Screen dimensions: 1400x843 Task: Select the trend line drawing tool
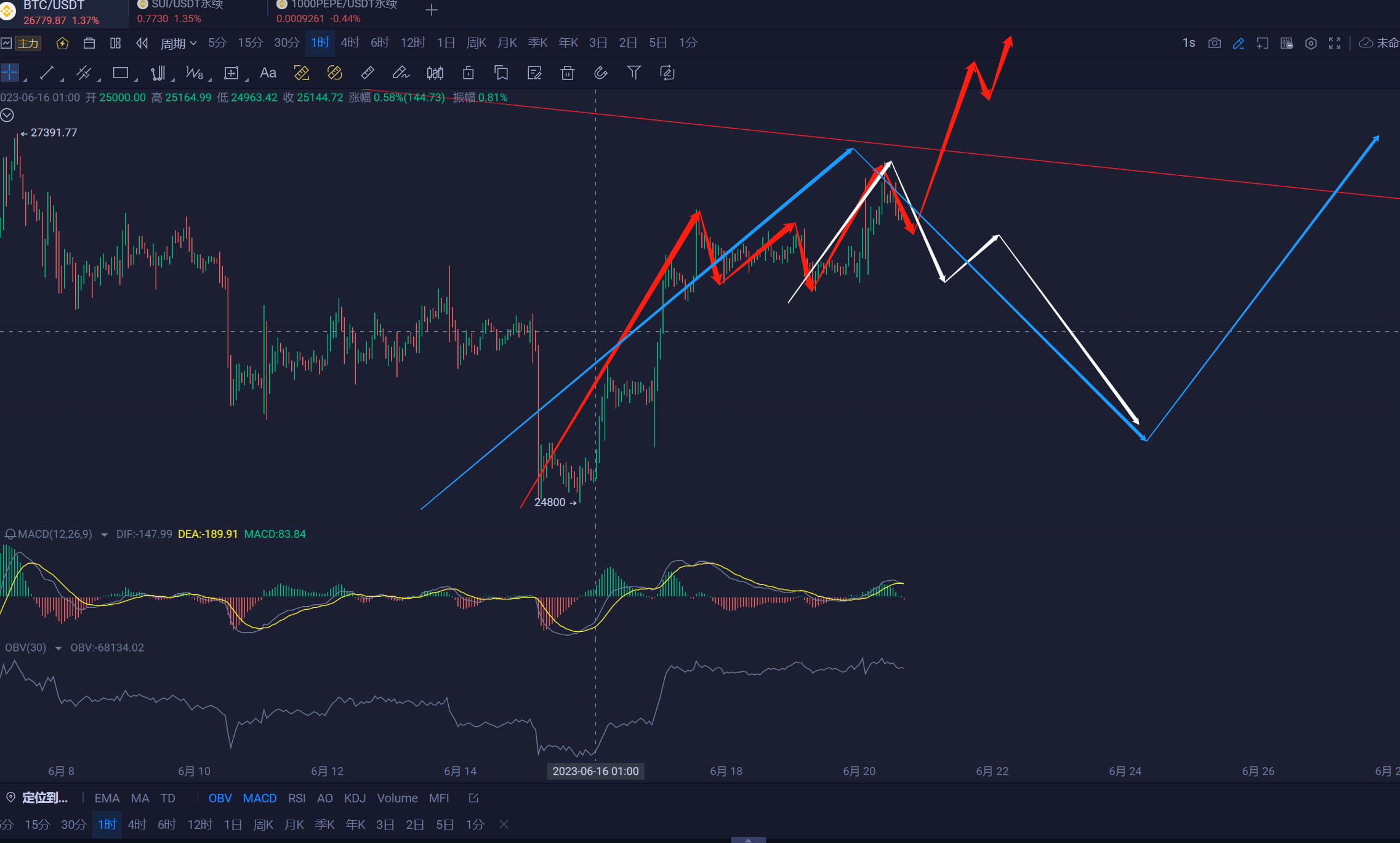click(x=46, y=73)
